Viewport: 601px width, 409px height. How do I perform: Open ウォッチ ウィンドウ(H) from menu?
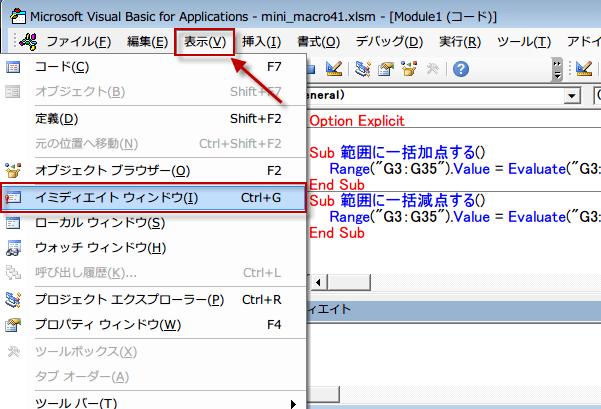click(x=153, y=248)
